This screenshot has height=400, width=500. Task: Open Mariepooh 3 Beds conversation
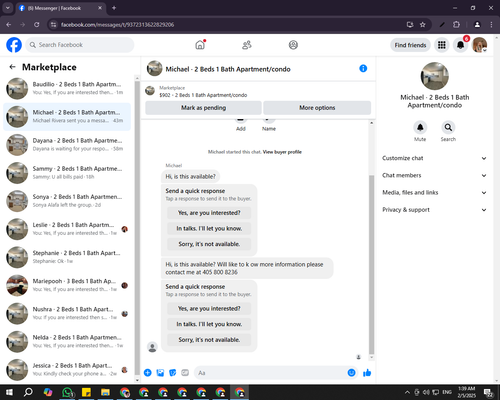point(67,285)
